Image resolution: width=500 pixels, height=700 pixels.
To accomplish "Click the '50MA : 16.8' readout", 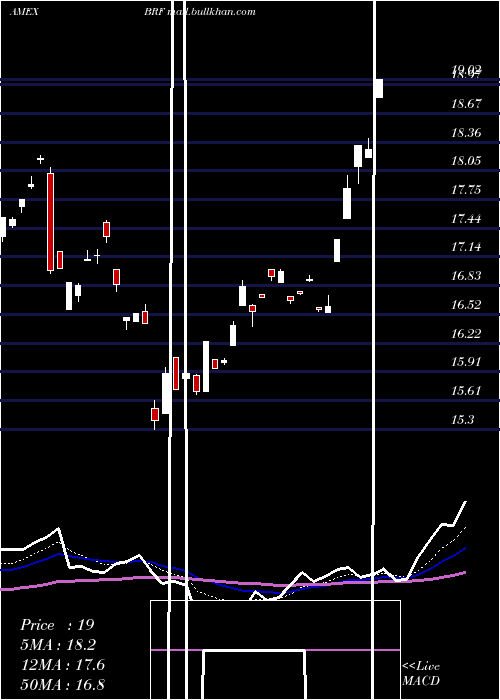I will tap(63, 684).
